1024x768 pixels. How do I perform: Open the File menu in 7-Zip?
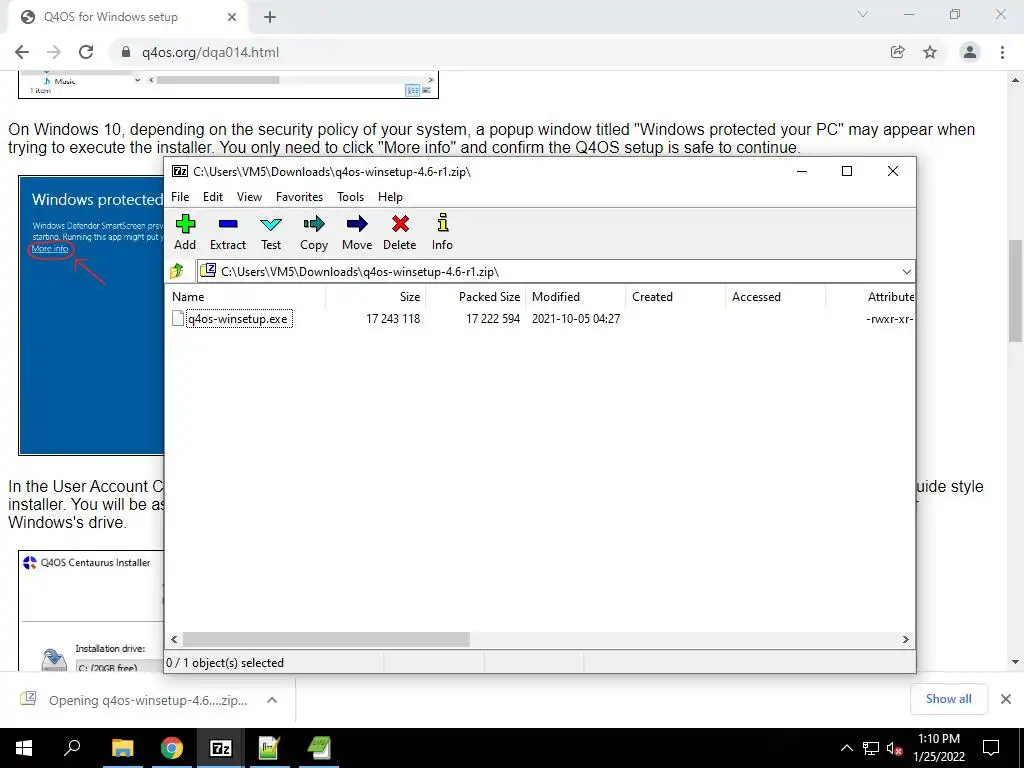(180, 197)
